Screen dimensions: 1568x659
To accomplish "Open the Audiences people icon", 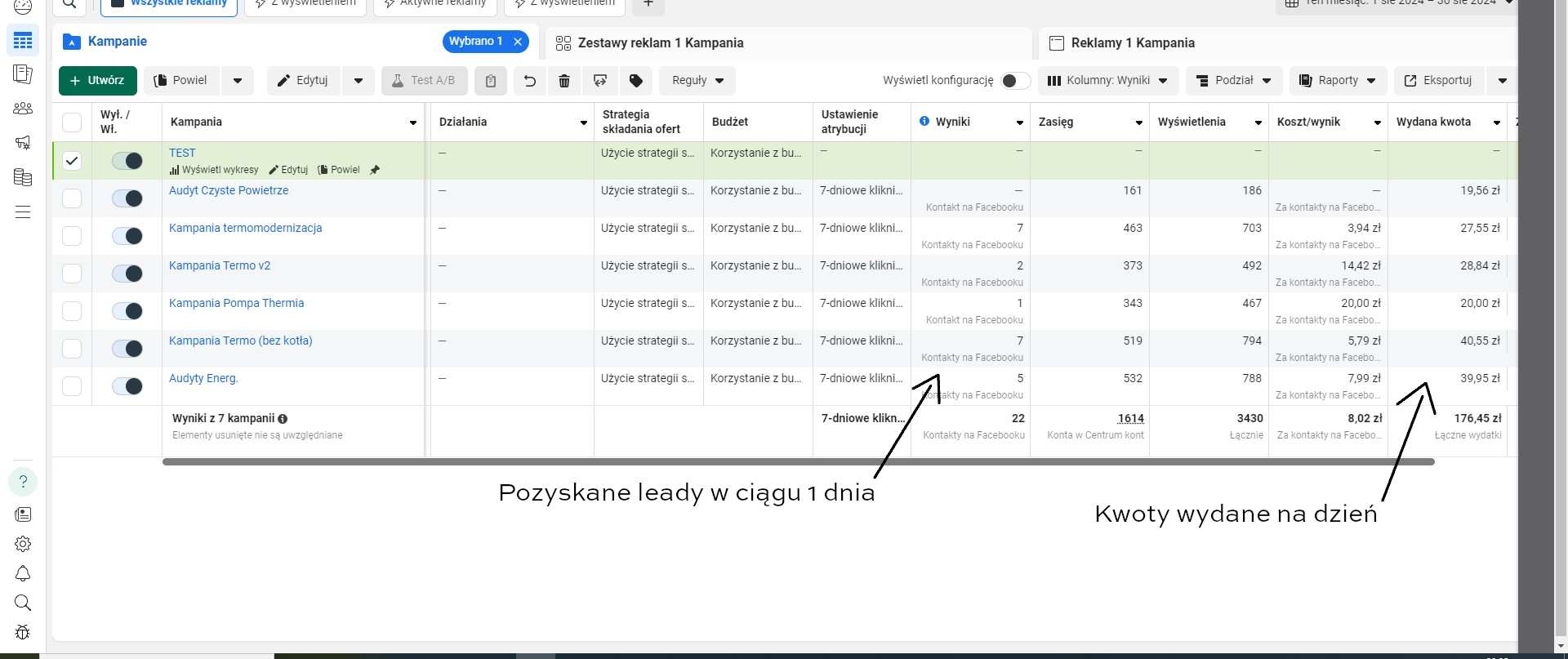I will click(x=23, y=109).
